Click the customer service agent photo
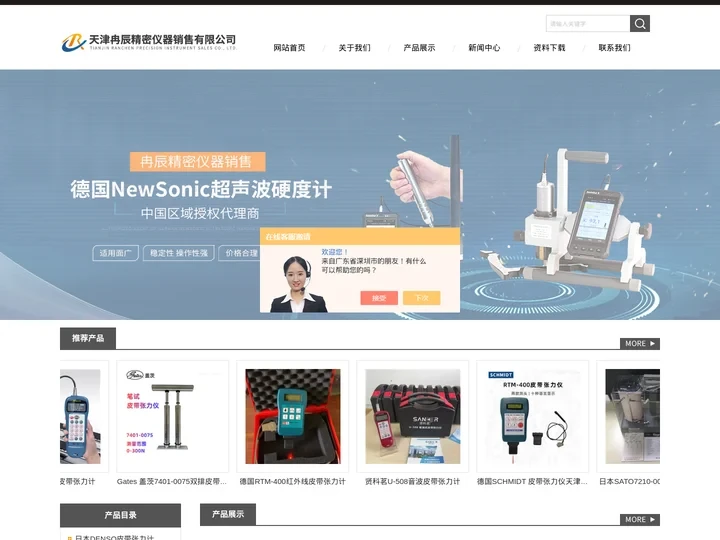 click(x=298, y=284)
